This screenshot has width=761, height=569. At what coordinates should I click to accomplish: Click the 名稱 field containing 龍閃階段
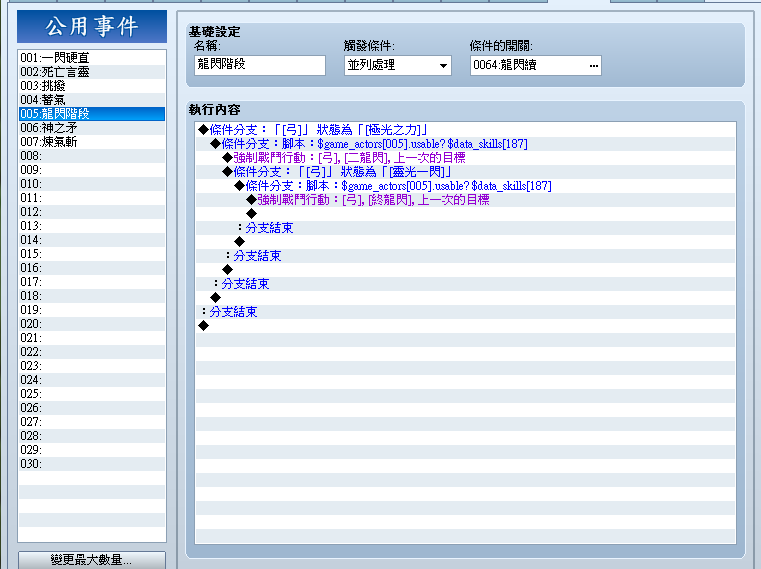tap(260, 65)
